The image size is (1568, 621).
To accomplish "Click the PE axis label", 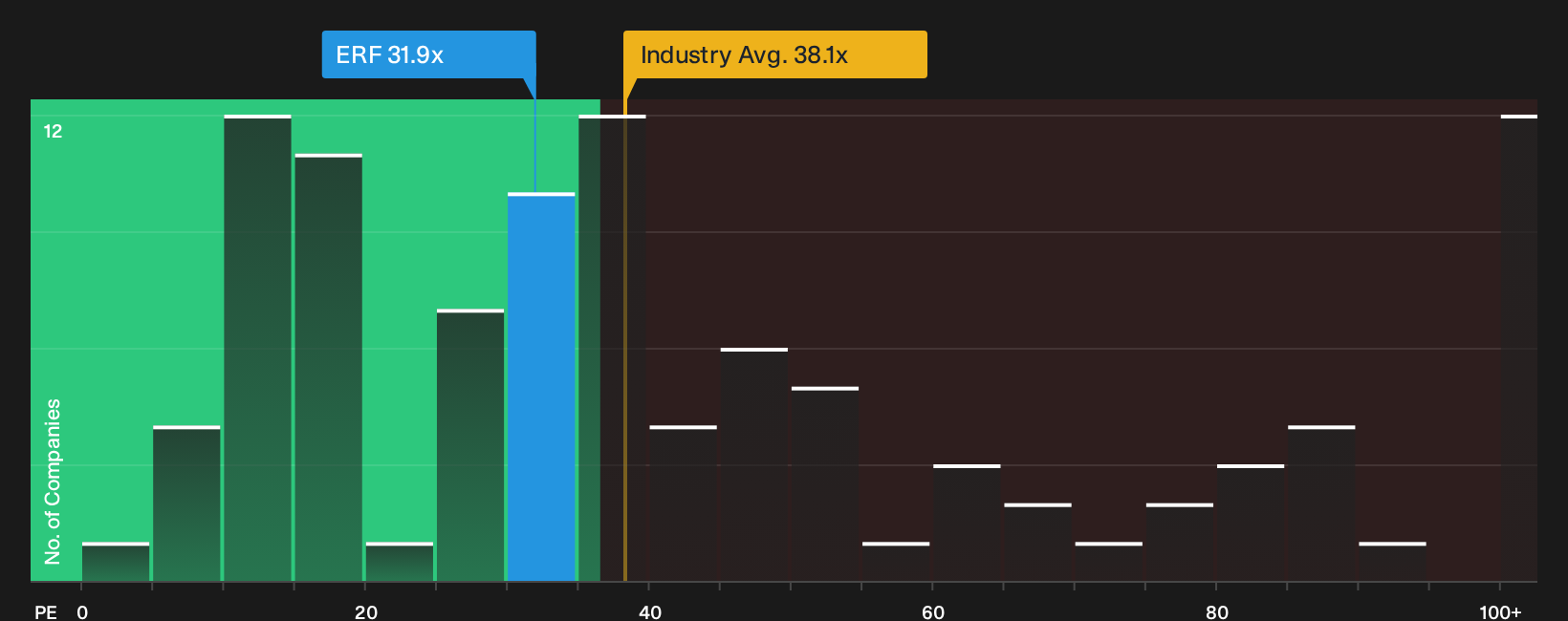I will (46, 612).
